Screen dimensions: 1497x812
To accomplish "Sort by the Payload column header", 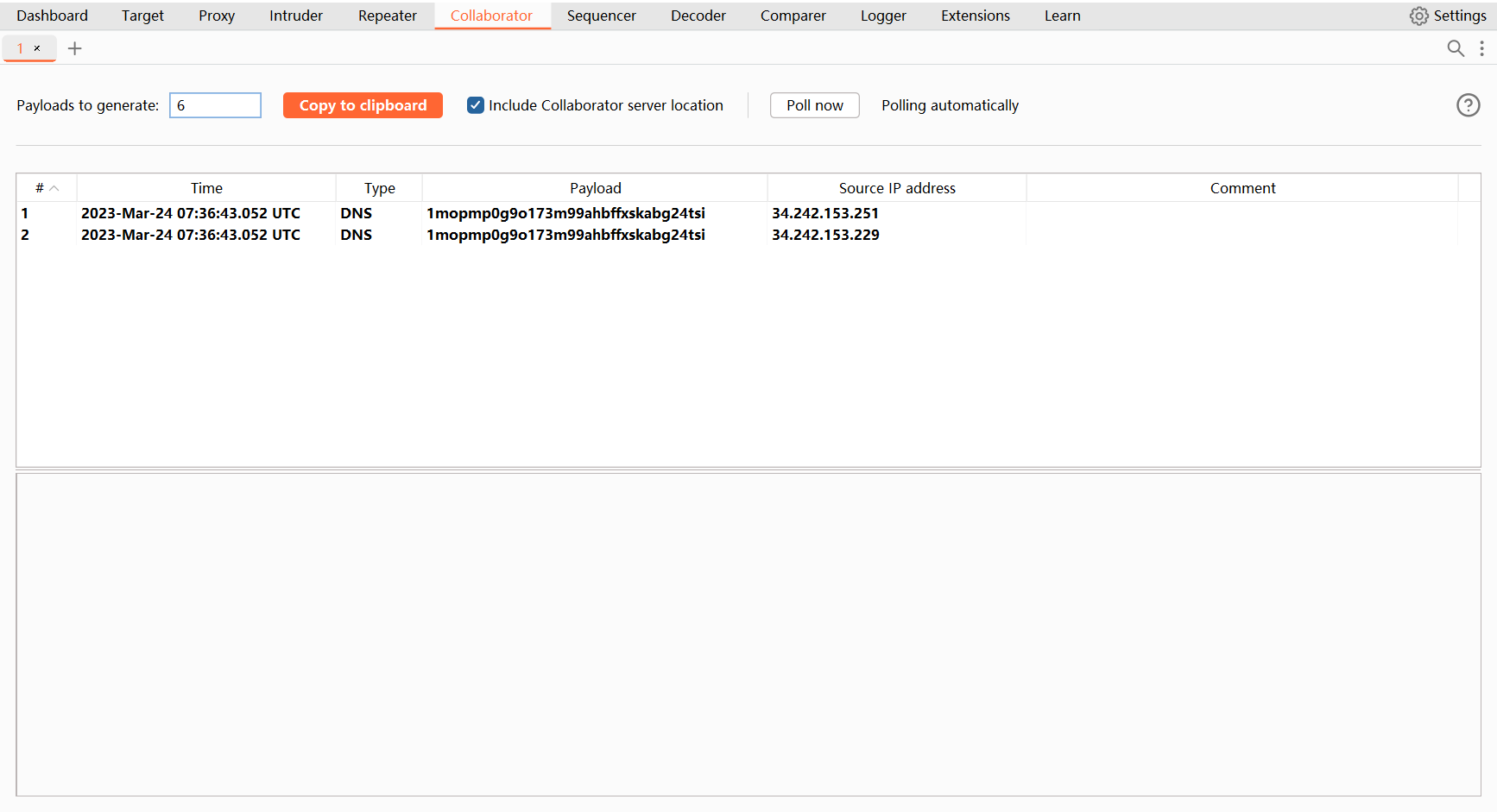I will click(x=595, y=188).
